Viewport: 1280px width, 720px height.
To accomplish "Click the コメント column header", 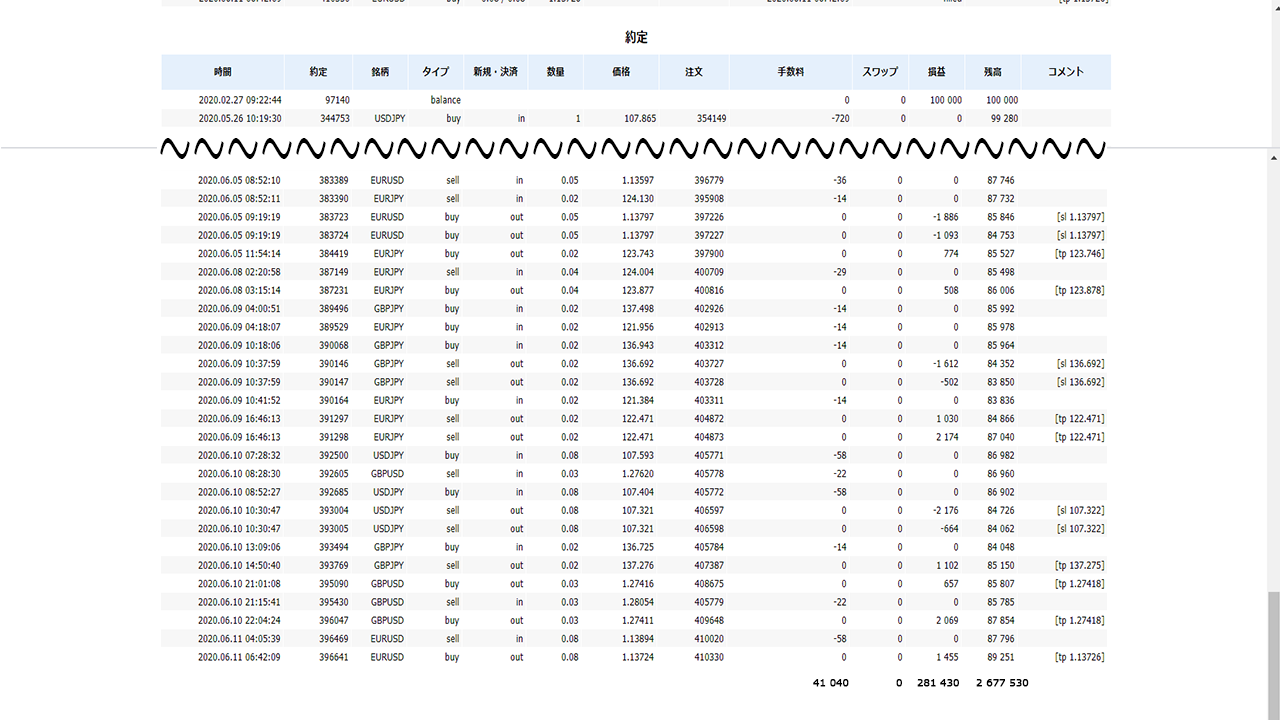I will 1066,72.
